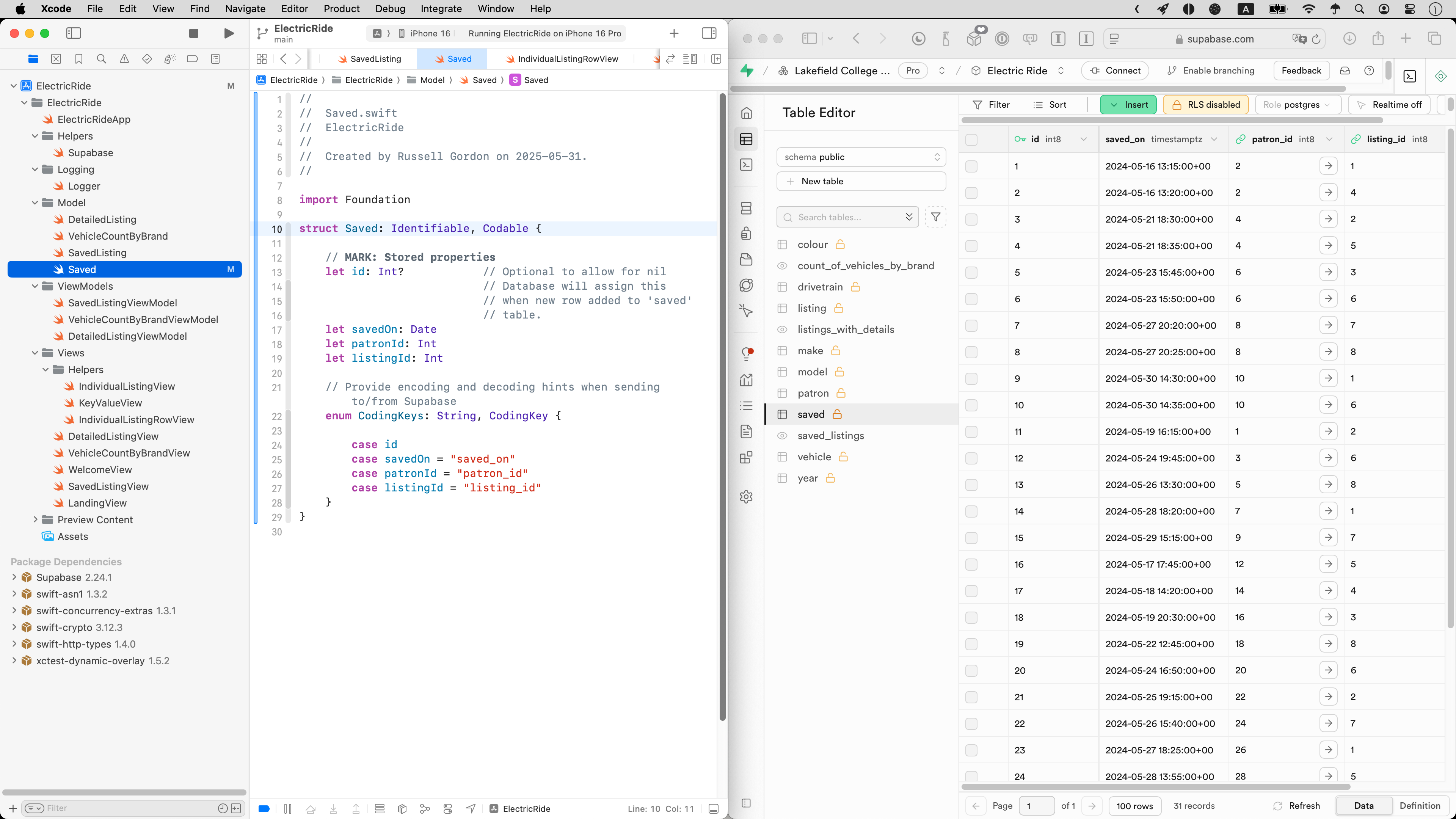Screen dimensions: 1456x819
Task: Open the Find navigator magnifier icon
Action: click(x=101, y=59)
